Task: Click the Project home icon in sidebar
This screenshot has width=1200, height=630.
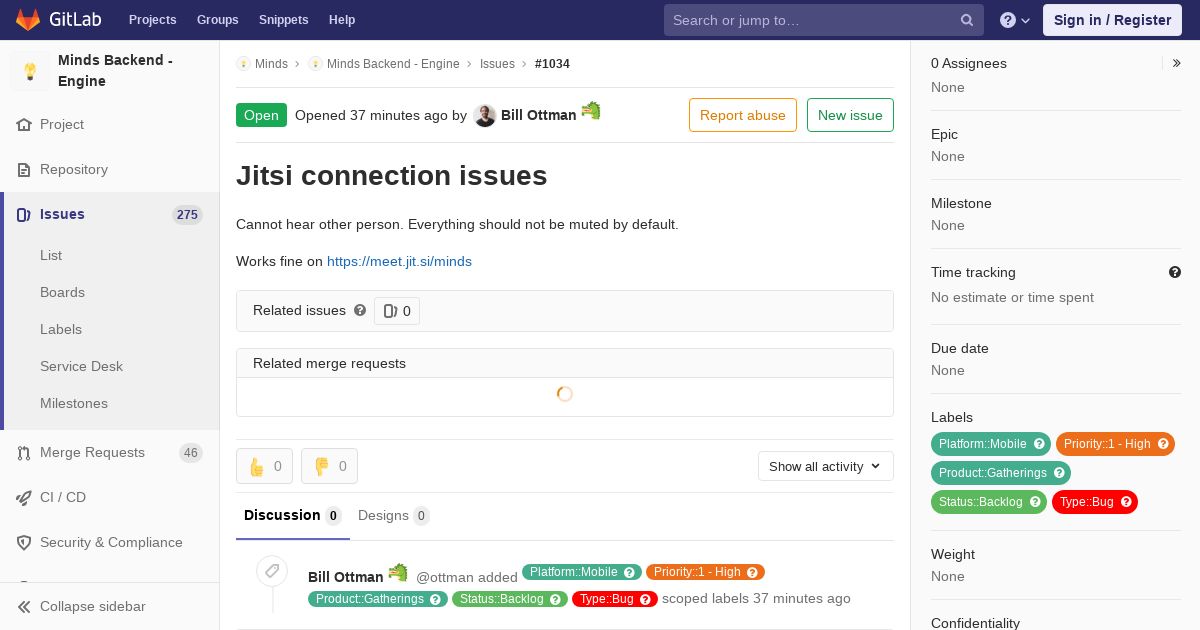Action: pos(24,125)
